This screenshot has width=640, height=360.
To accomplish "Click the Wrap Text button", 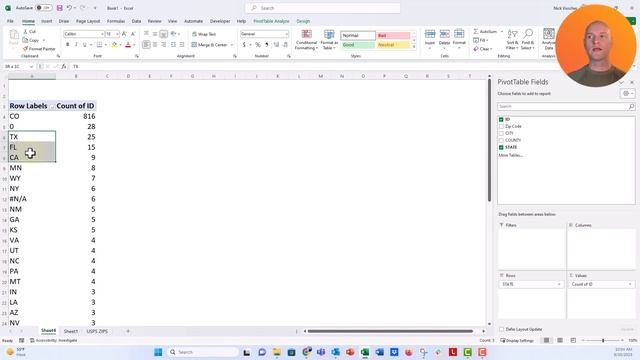I will tap(204, 34).
